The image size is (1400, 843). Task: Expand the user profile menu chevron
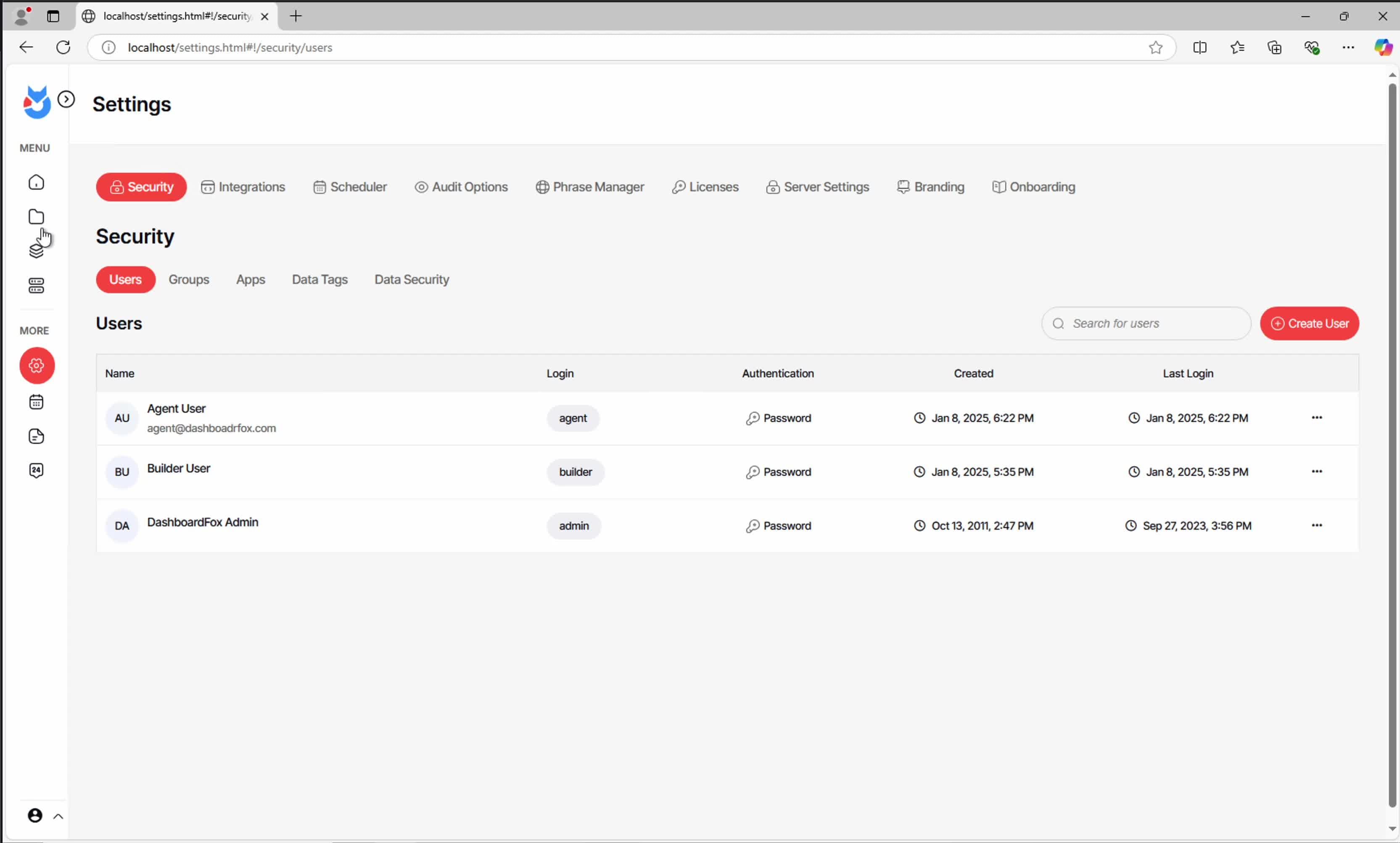[x=58, y=816]
